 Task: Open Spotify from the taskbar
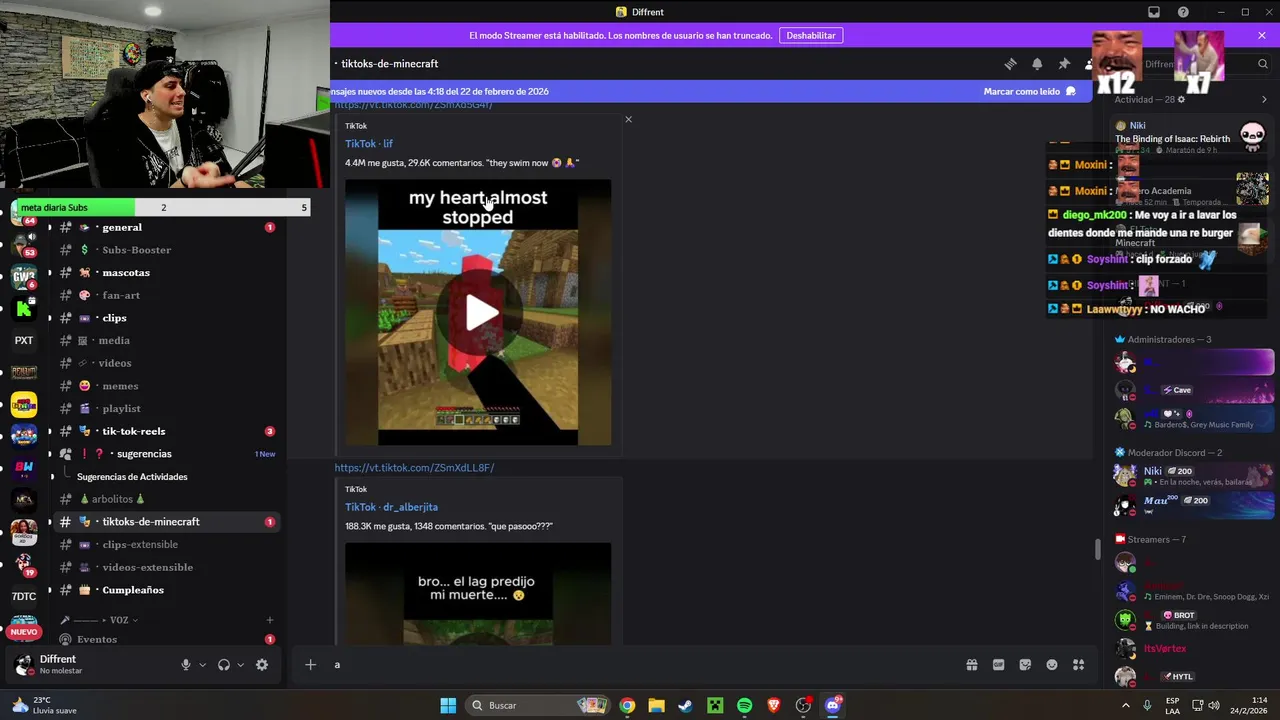pyautogui.click(x=744, y=706)
